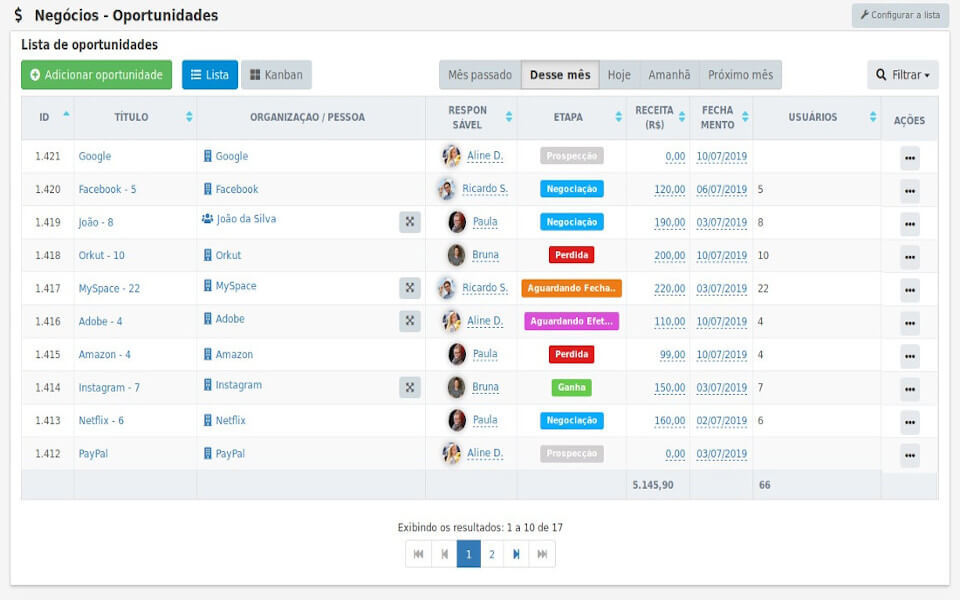This screenshot has width=960, height=600.
Task: Click expand icon in Adobe organization cell
Action: pos(410,321)
